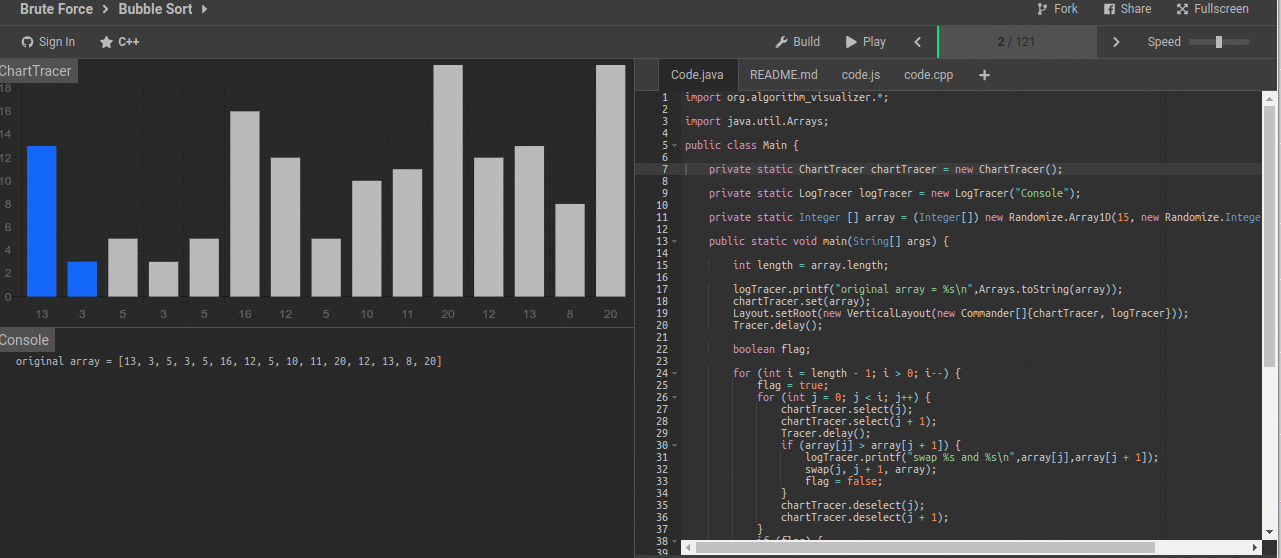
Task: Click the Fork icon button
Action: tap(1057, 9)
